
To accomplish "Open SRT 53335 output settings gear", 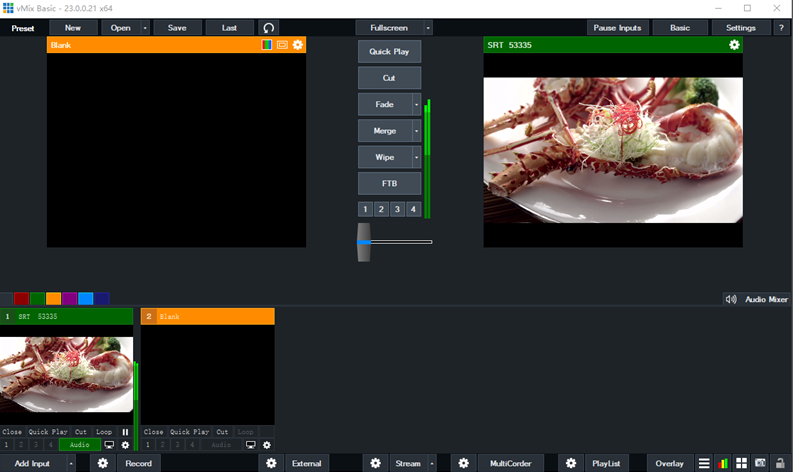I will (x=734, y=45).
